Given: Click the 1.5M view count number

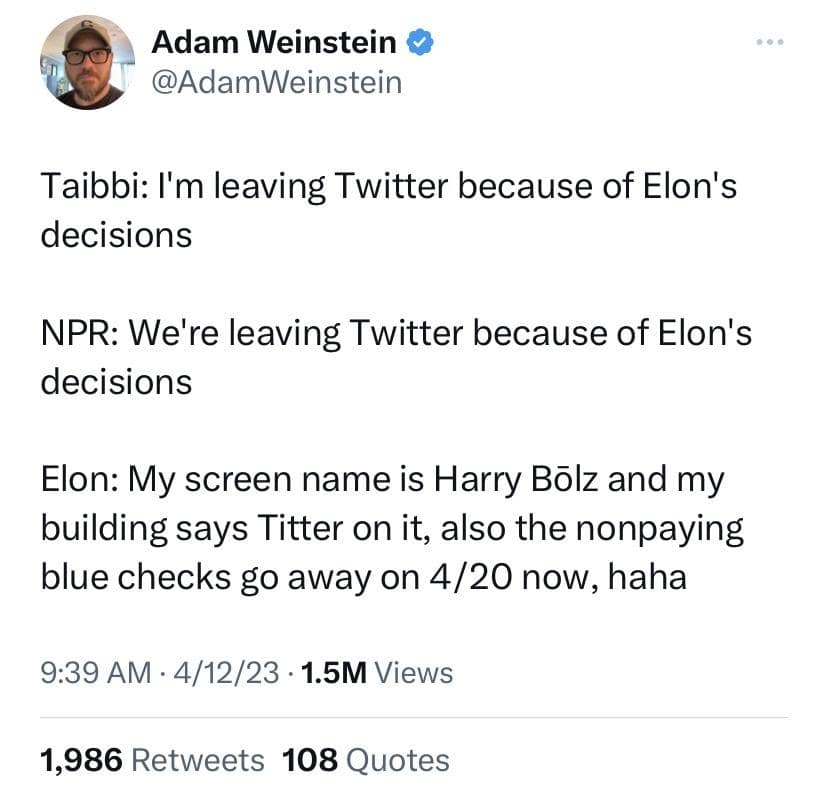Looking at the screenshot, I should (332, 673).
